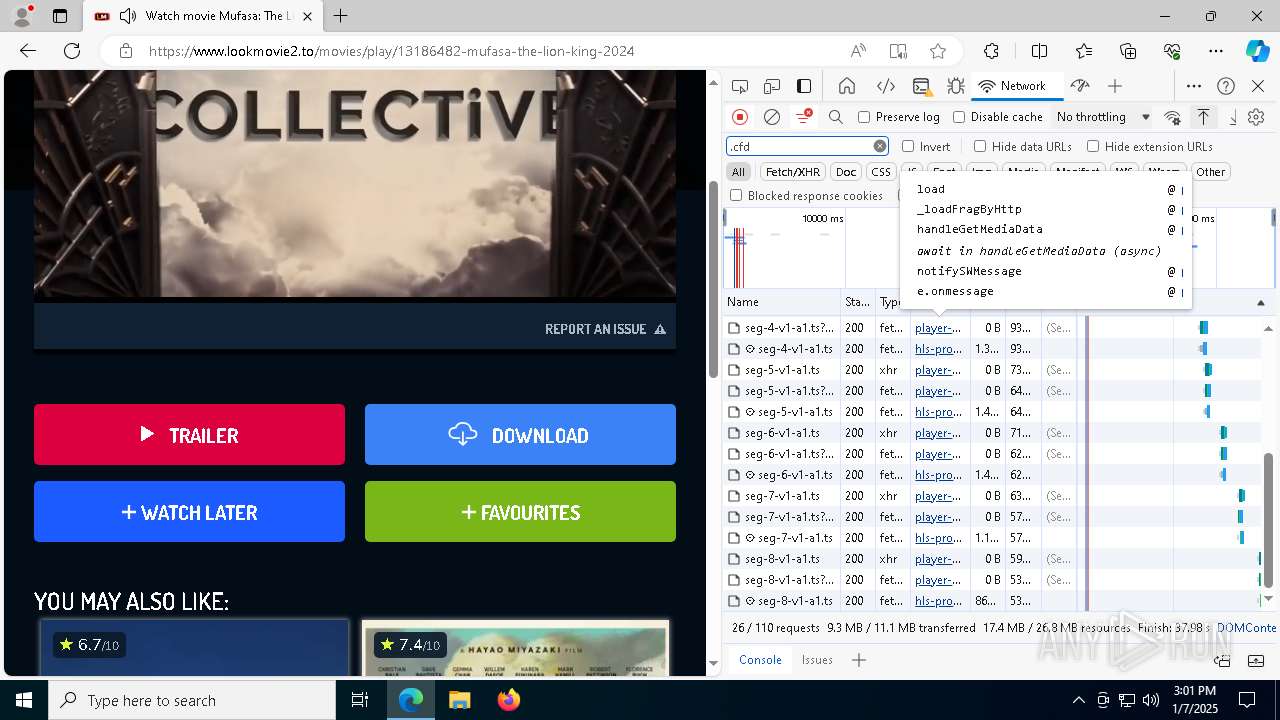This screenshot has height=720, width=1280.
Task: Open Network settings gear
Action: pos(1256,117)
